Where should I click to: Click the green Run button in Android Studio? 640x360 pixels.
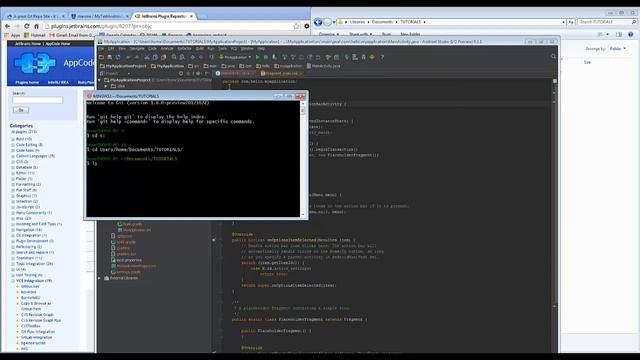[x=258, y=57]
